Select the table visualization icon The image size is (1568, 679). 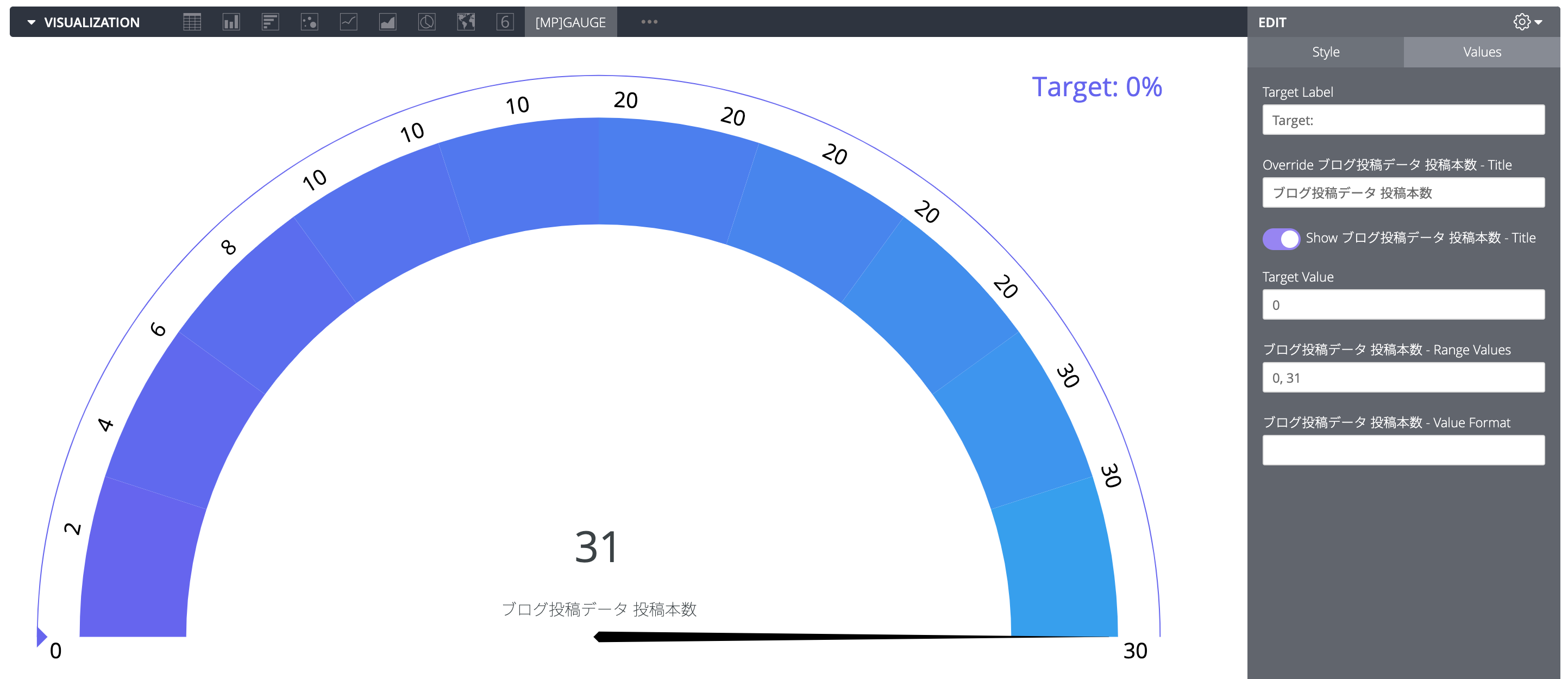[192, 22]
